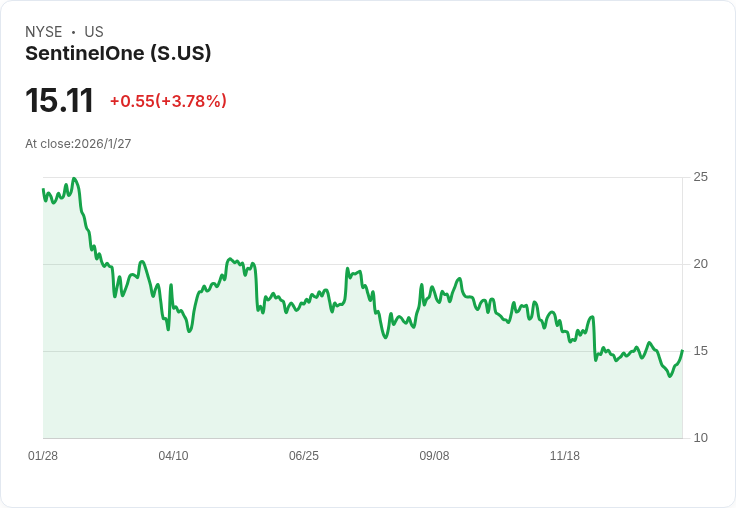Click the 20 price axis label
736x508 pixels.
coord(701,264)
